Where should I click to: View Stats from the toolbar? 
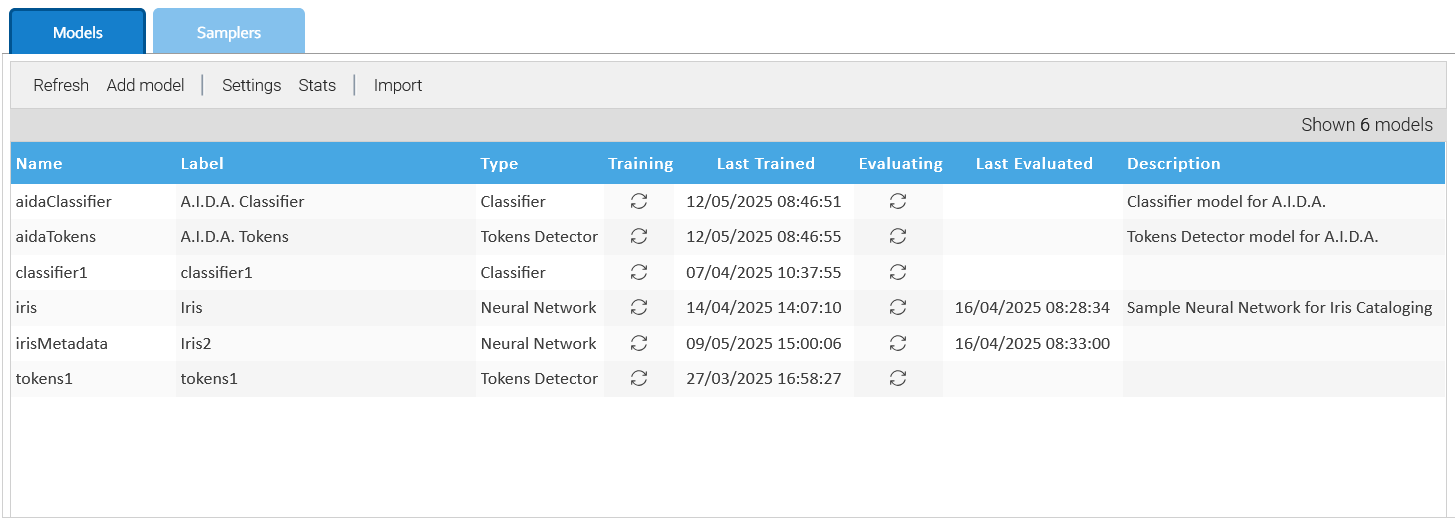(317, 85)
